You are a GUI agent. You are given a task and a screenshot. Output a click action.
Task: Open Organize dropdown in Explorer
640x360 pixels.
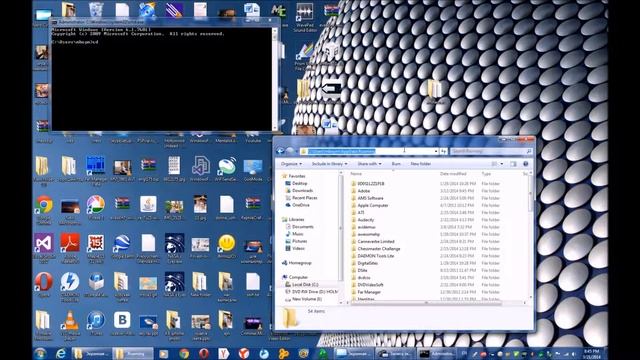291,164
